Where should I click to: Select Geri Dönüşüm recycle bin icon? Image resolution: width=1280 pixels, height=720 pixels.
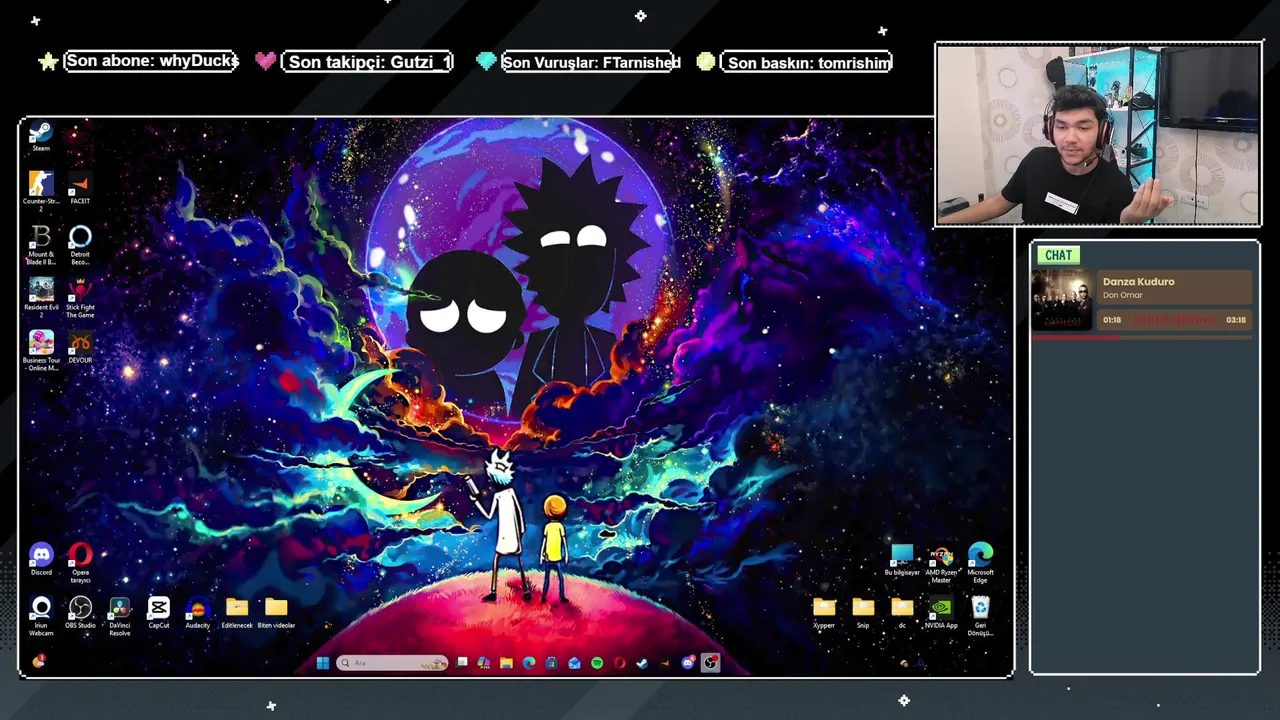pyautogui.click(x=980, y=617)
